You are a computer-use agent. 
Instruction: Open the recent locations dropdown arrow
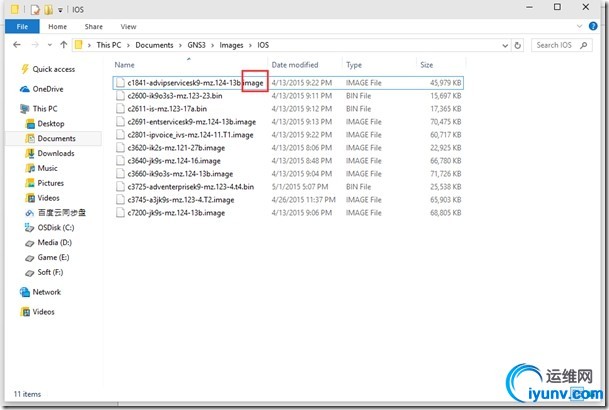(x=50, y=45)
